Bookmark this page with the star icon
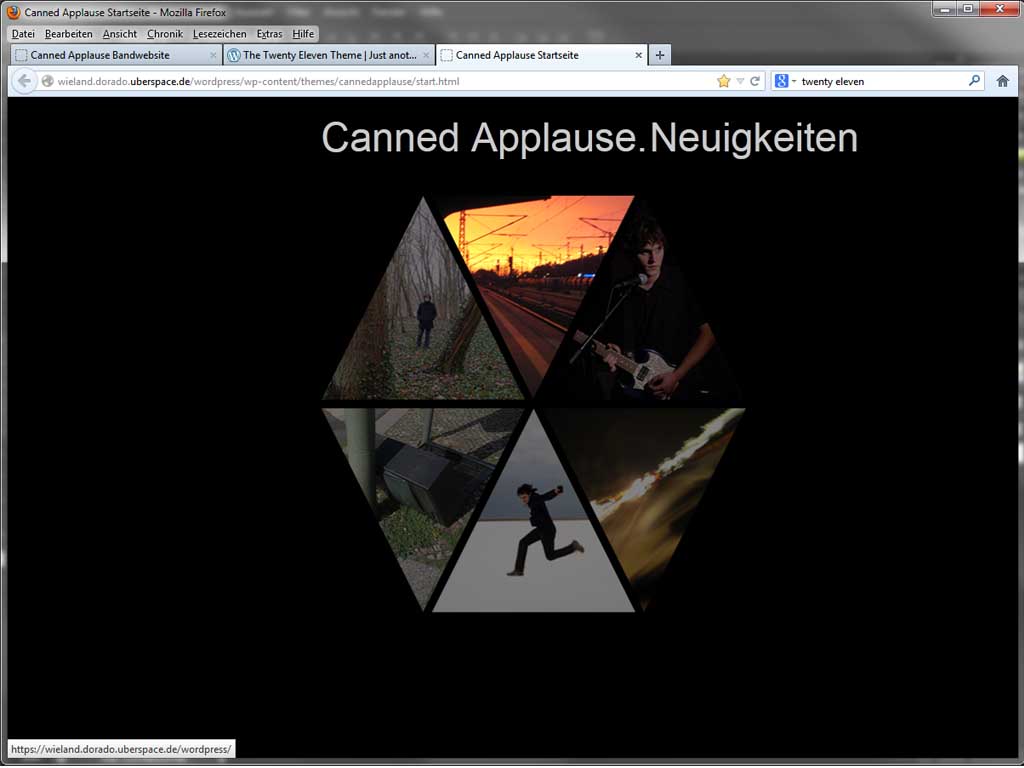 [723, 81]
